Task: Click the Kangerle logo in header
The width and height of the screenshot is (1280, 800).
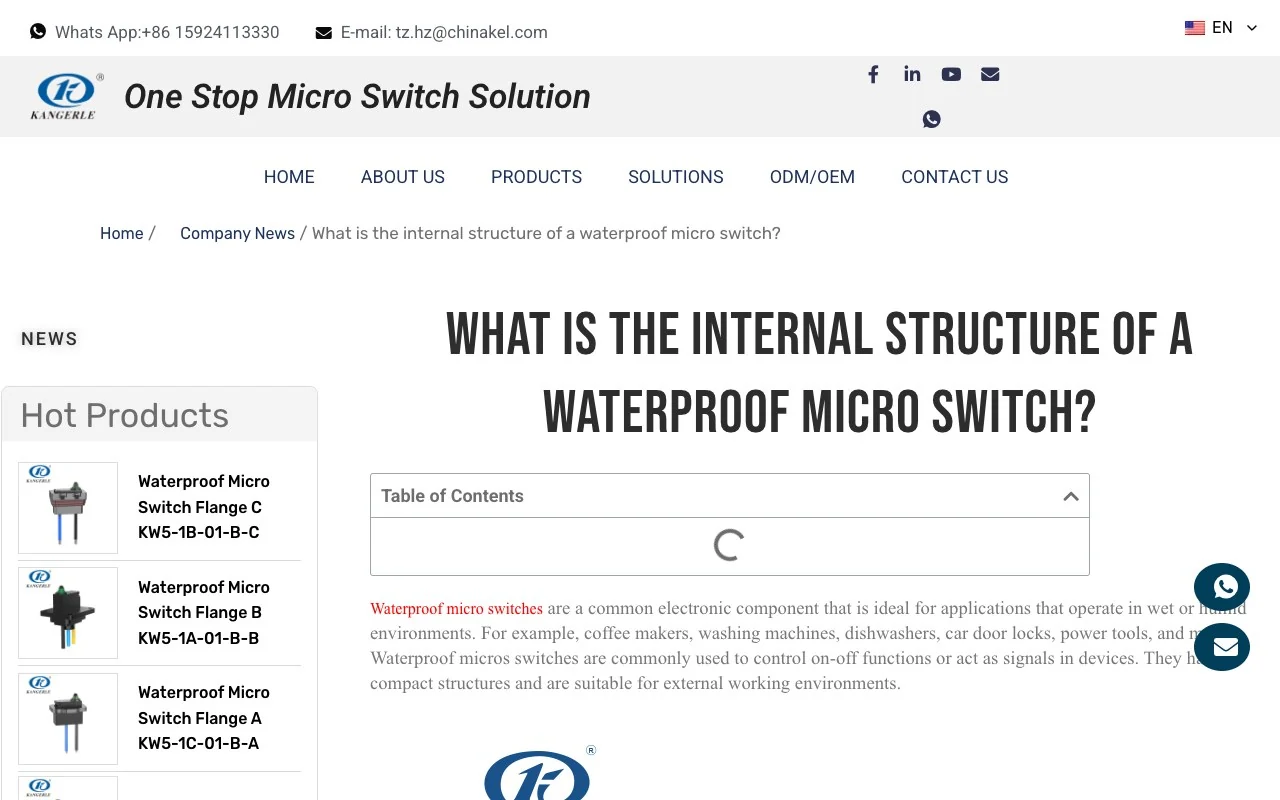Action: 67,96
